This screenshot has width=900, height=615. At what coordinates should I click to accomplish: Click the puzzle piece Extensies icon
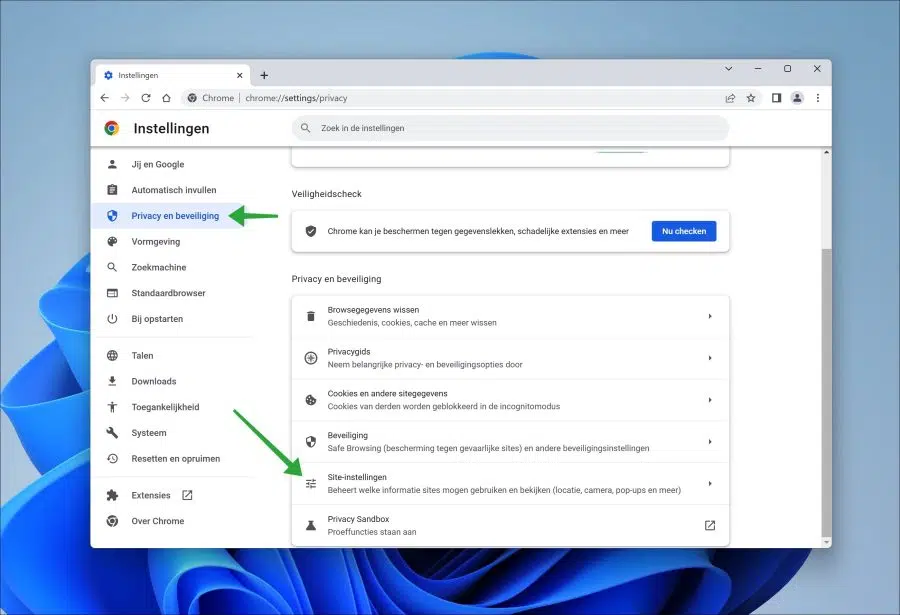112,496
